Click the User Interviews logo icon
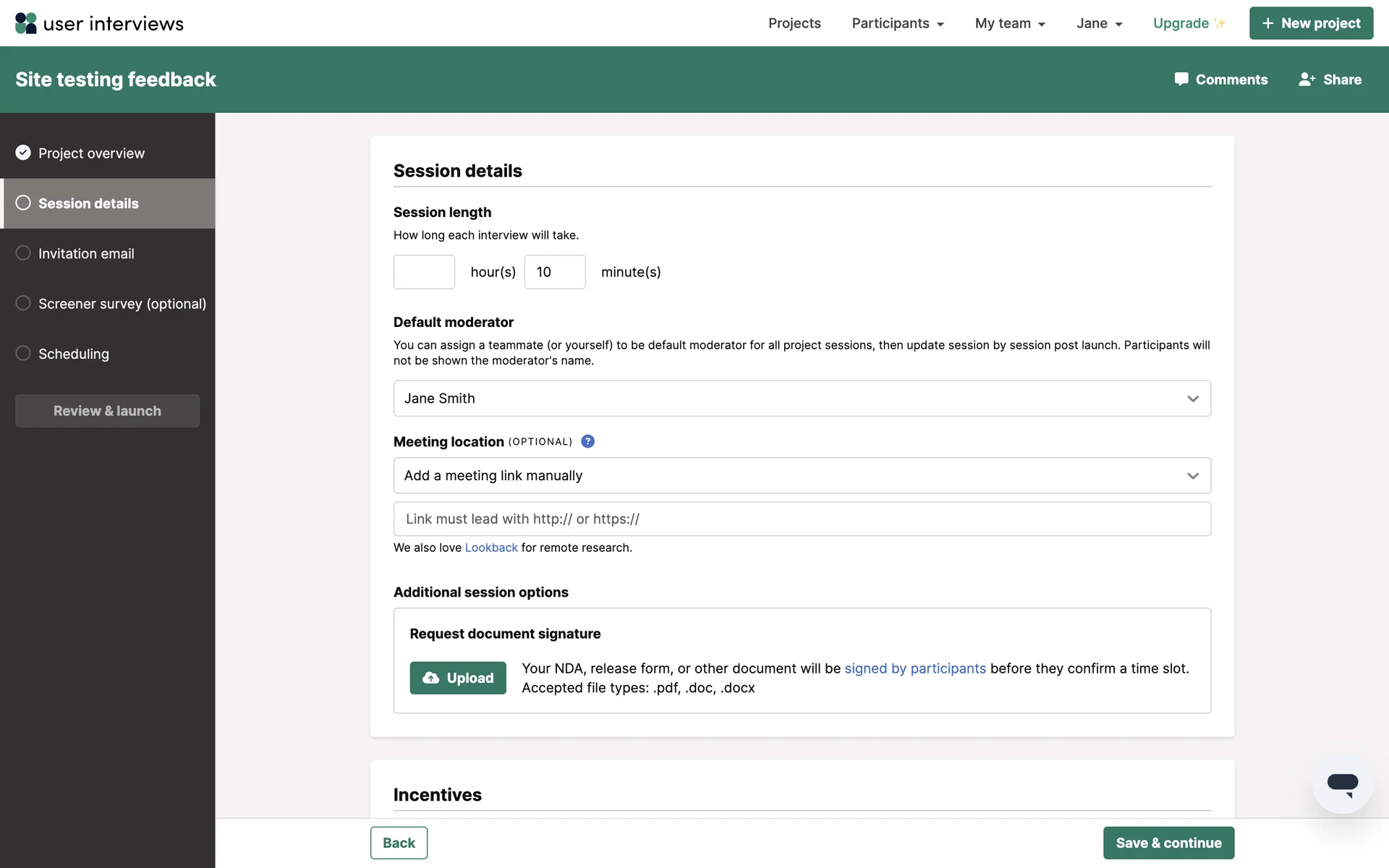This screenshot has width=1389, height=868. (26, 23)
